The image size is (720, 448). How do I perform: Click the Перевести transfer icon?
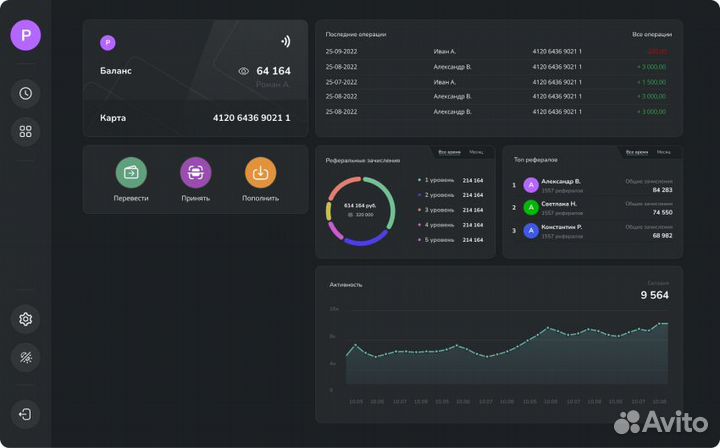pyautogui.click(x=131, y=173)
